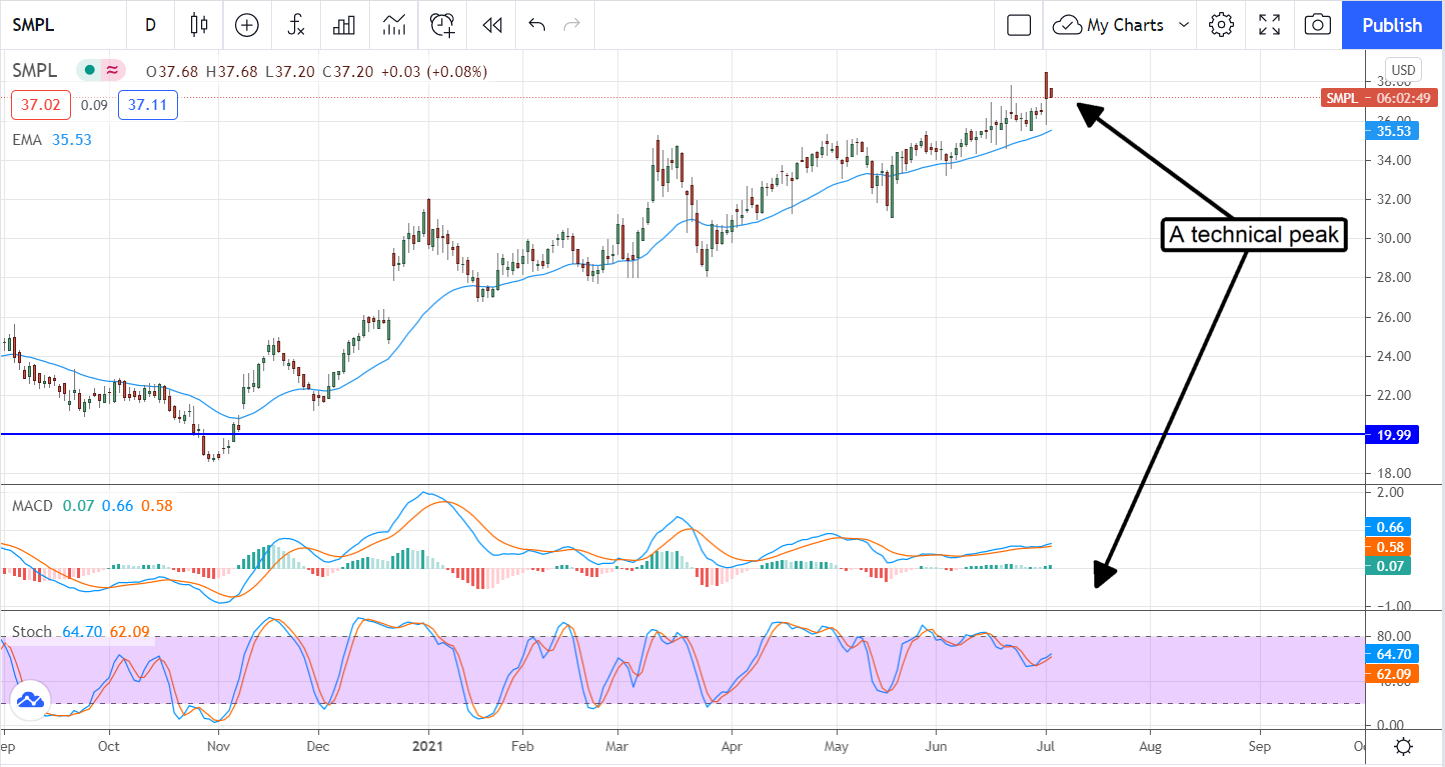
Task: Click the May date axis label
Action: pyautogui.click(x=836, y=746)
